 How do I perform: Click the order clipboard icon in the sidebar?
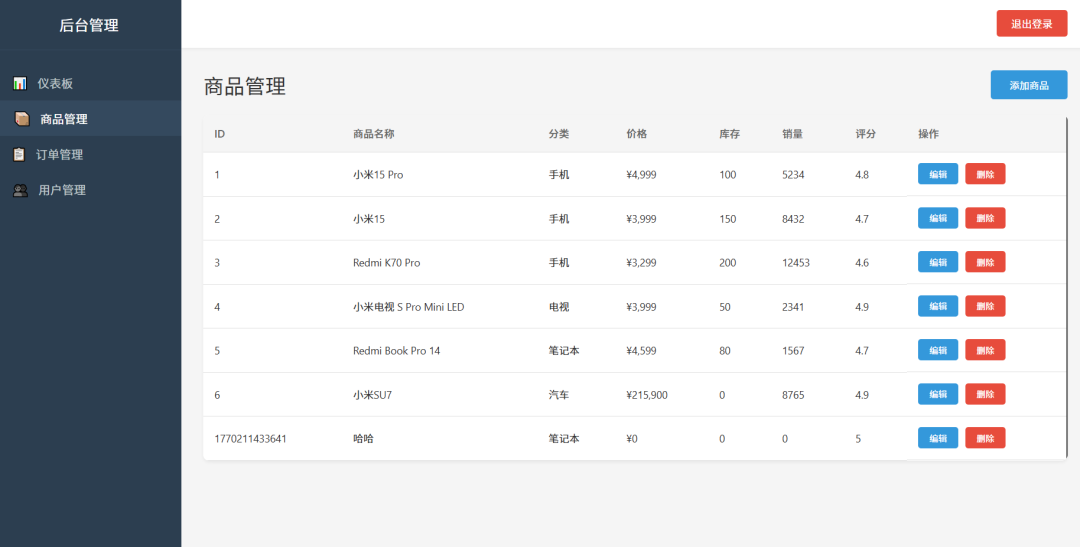(x=19, y=154)
